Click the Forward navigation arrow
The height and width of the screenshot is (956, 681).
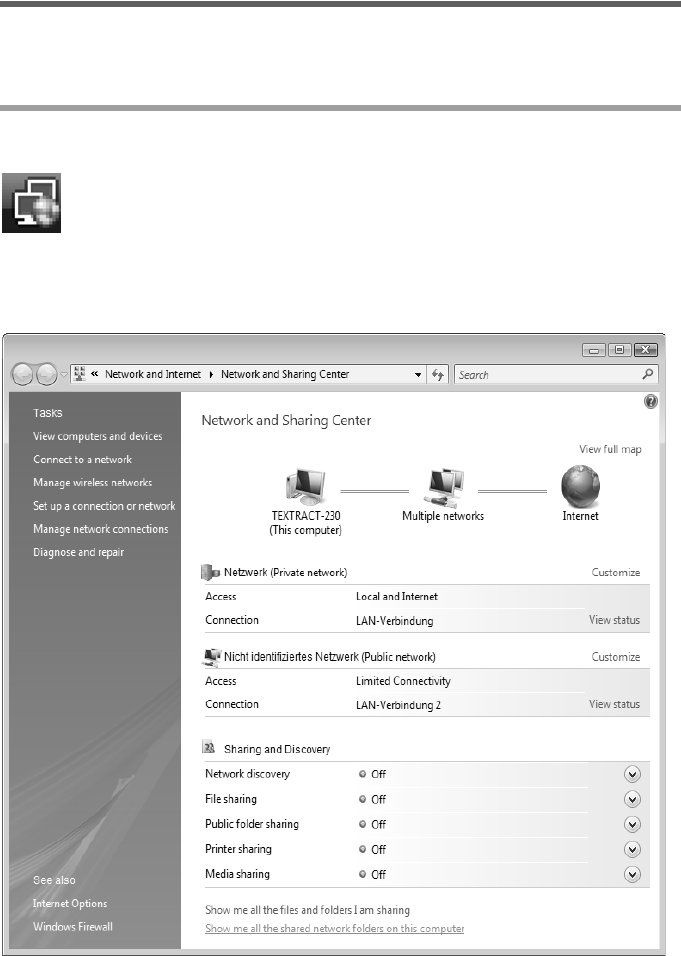click(x=47, y=374)
